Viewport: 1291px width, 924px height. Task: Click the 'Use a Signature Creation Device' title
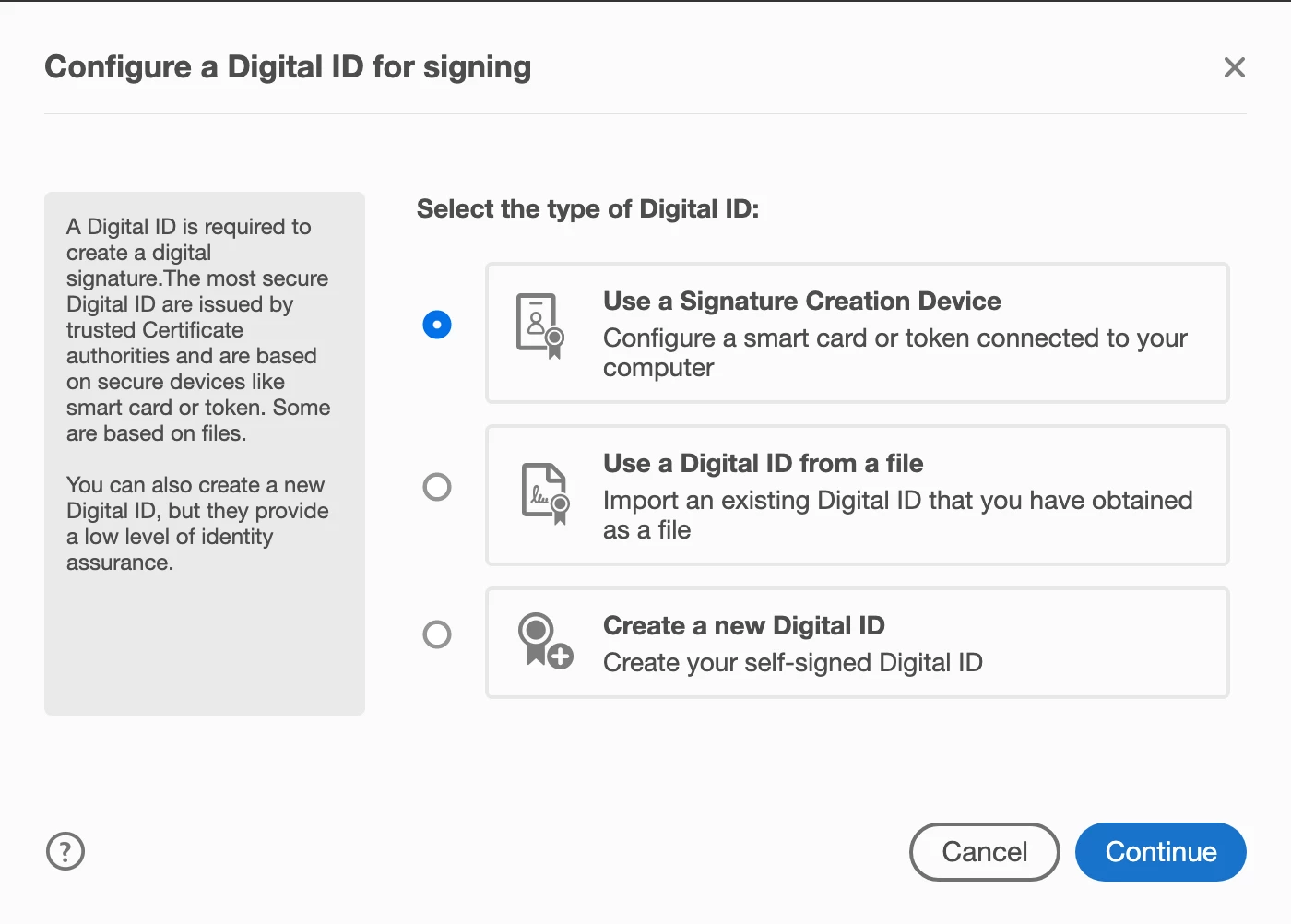(x=801, y=302)
